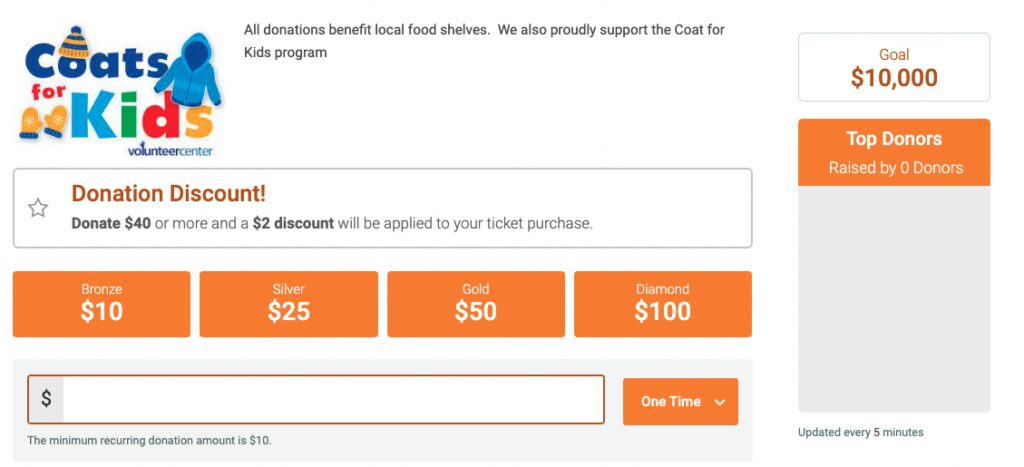This screenshot has width=1024, height=467.
Task: Click the empty Top Donors list area
Action: 894,298
